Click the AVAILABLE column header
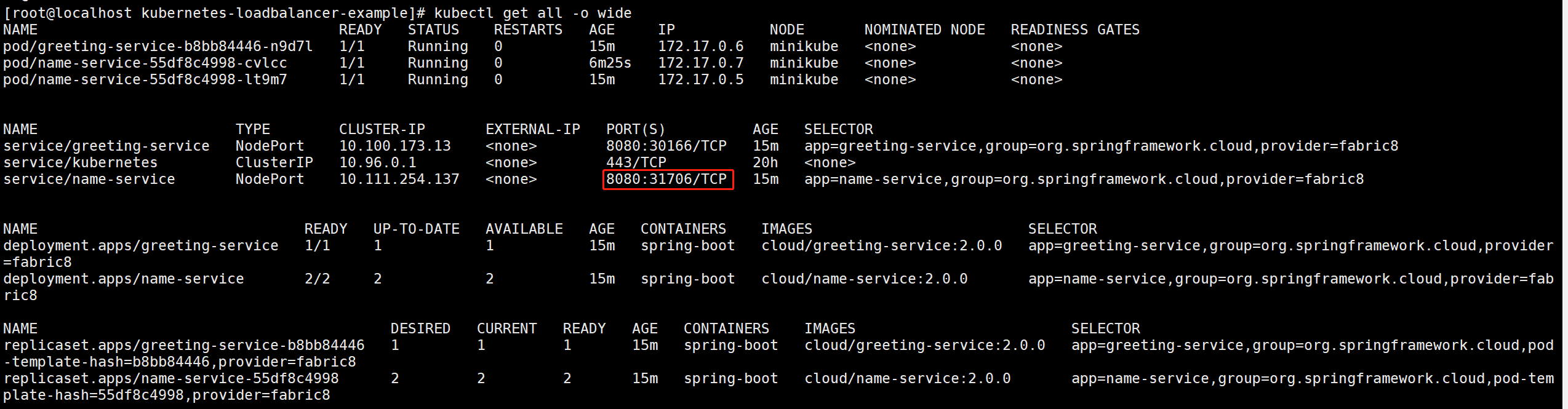Image resolution: width=1568 pixels, height=409 pixels. click(524, 229)
